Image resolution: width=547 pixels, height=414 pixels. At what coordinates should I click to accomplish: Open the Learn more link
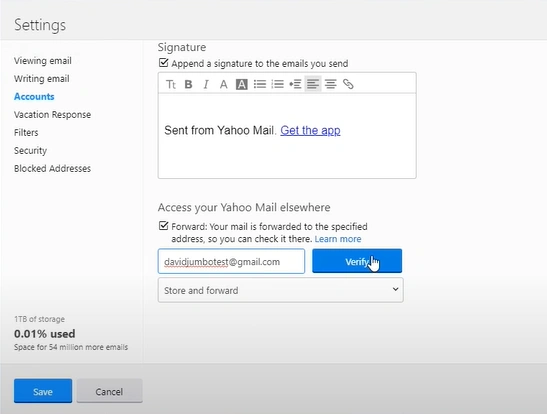point(338,239)
